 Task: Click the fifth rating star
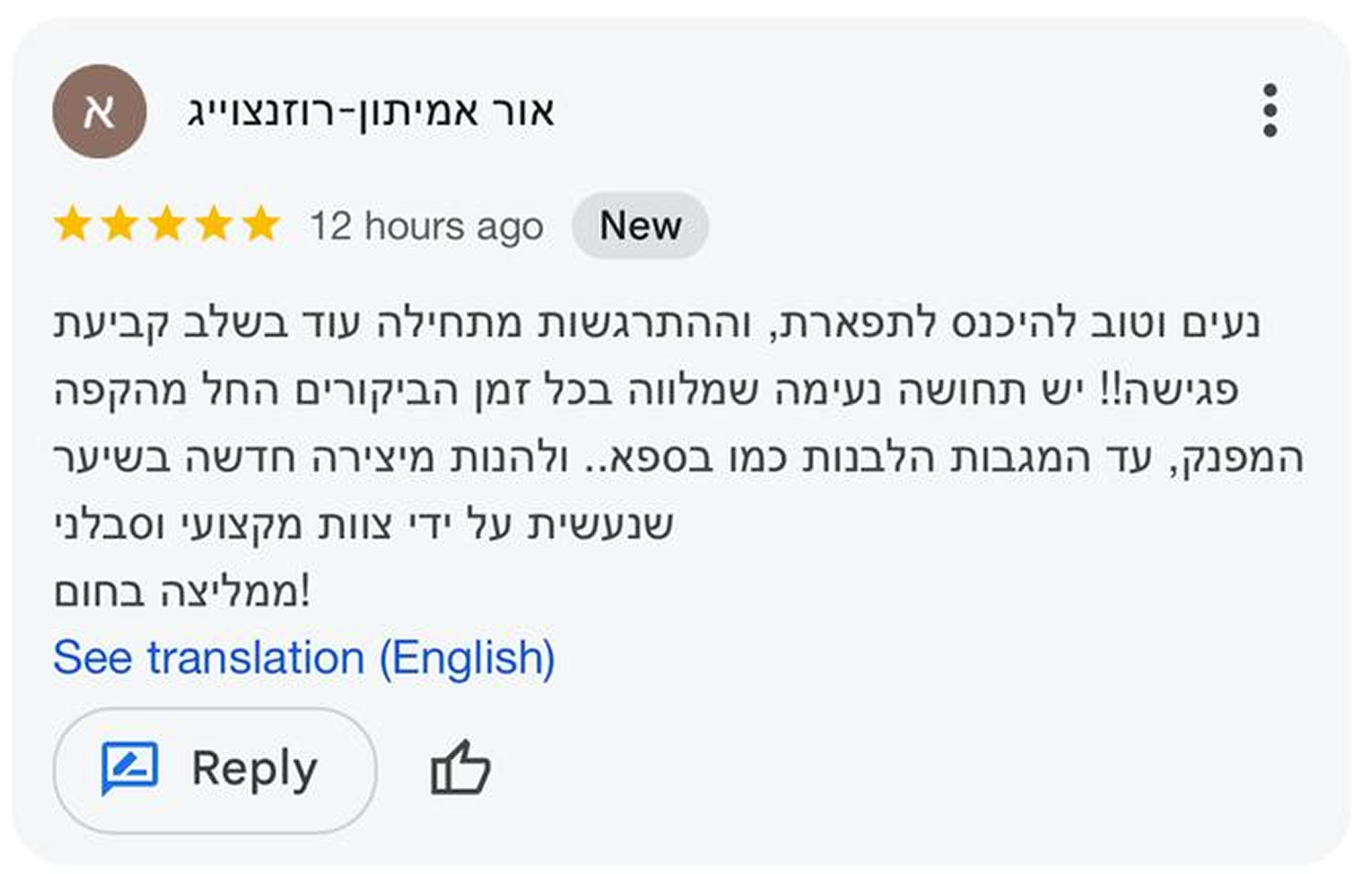[x=262, y=224]
